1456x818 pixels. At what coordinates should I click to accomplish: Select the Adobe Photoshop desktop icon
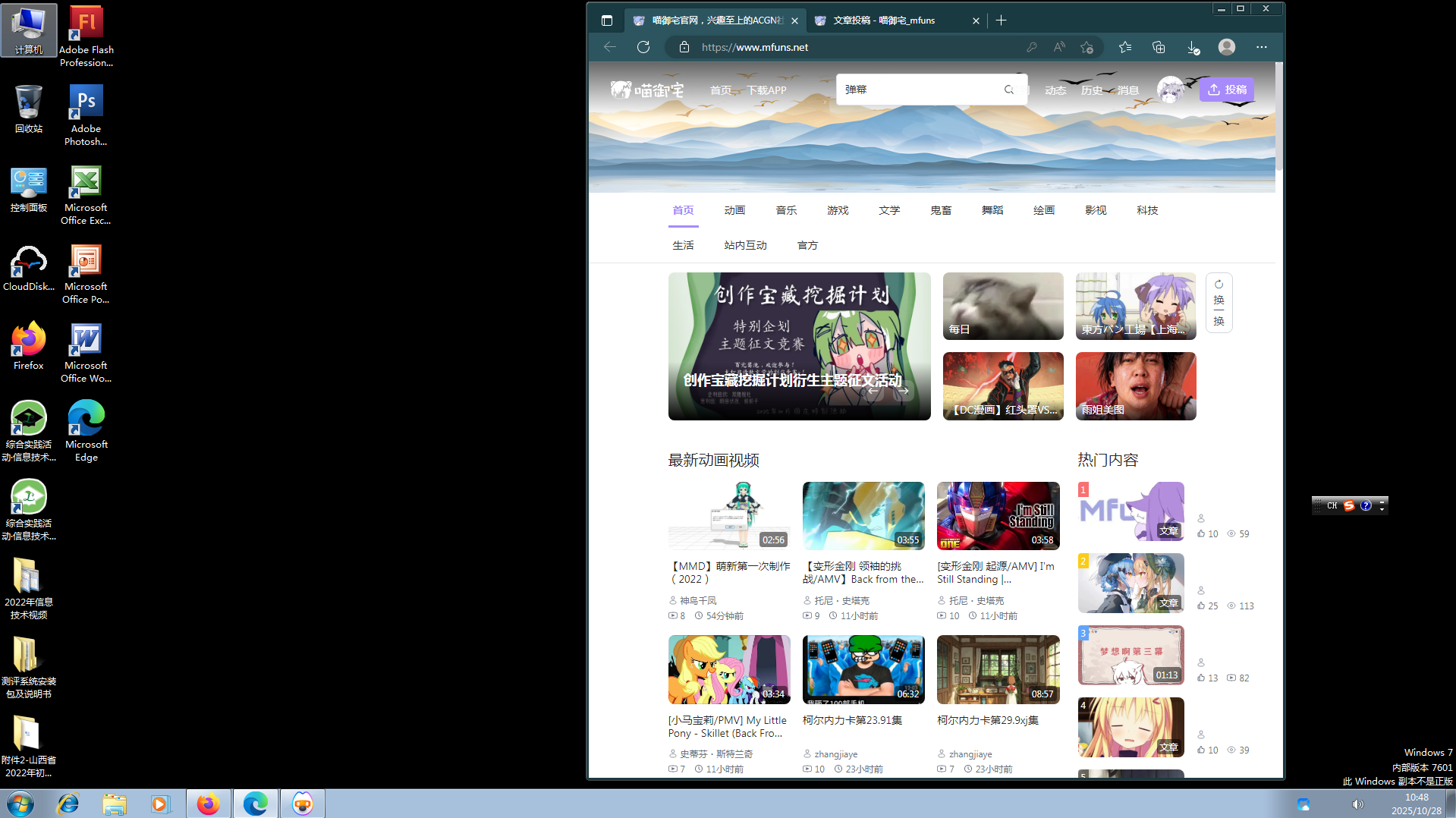tap(85, 100)
